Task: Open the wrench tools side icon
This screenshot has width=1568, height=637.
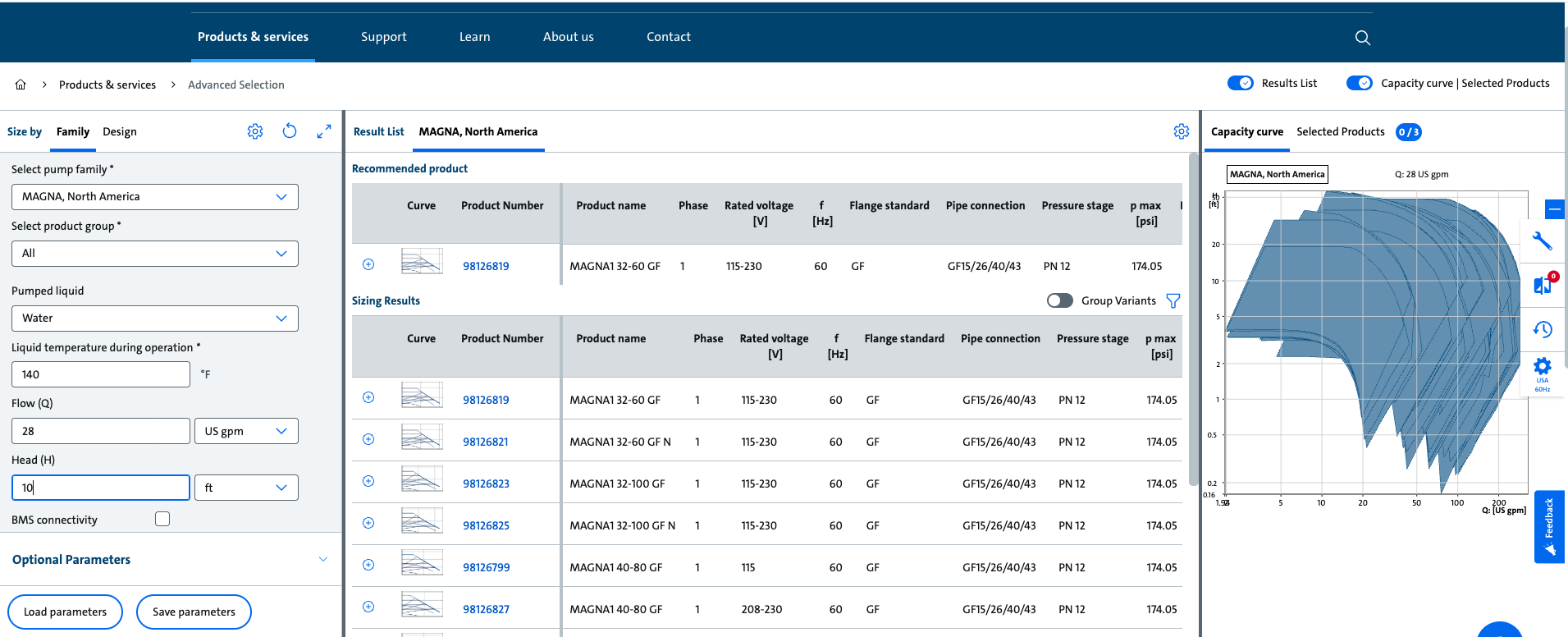Action: pyautogui.click(x=1542, y=241)
